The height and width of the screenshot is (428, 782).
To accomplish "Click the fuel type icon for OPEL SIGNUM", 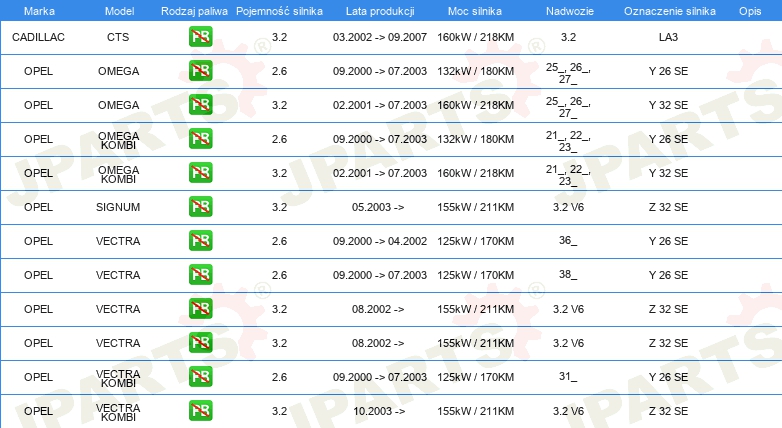I will pyautogui.click(x=200, y=207).
